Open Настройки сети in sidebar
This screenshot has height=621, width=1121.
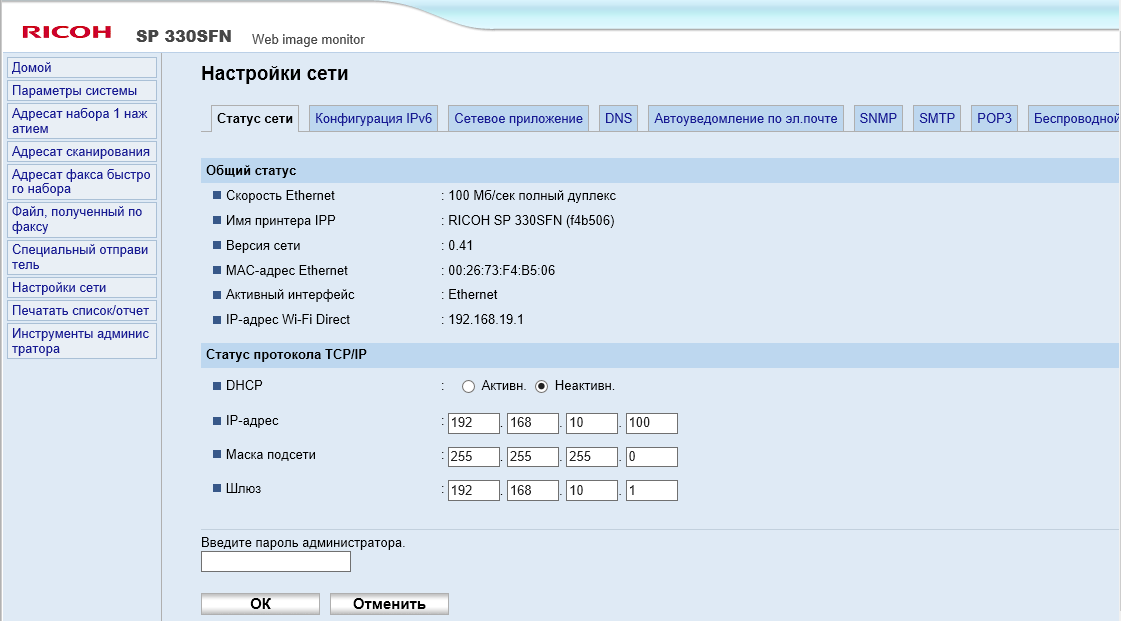[82, 287]
